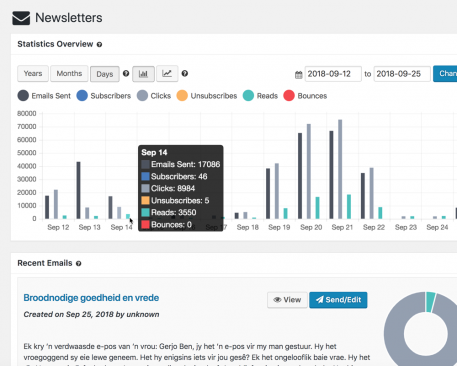Click 'Clicks: 8984' in the tooltip
Screen dimensions: 458x366
[x=173, y=188]
